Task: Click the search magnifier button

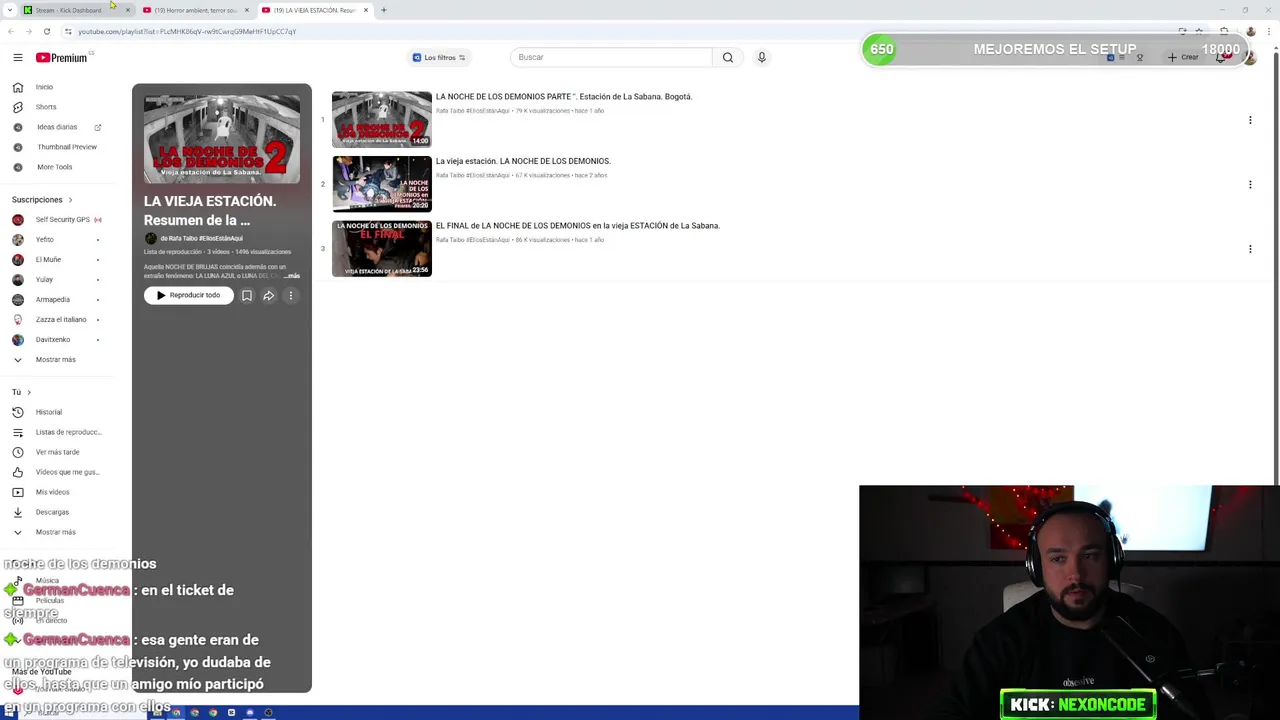Action: tap(728, 57)
